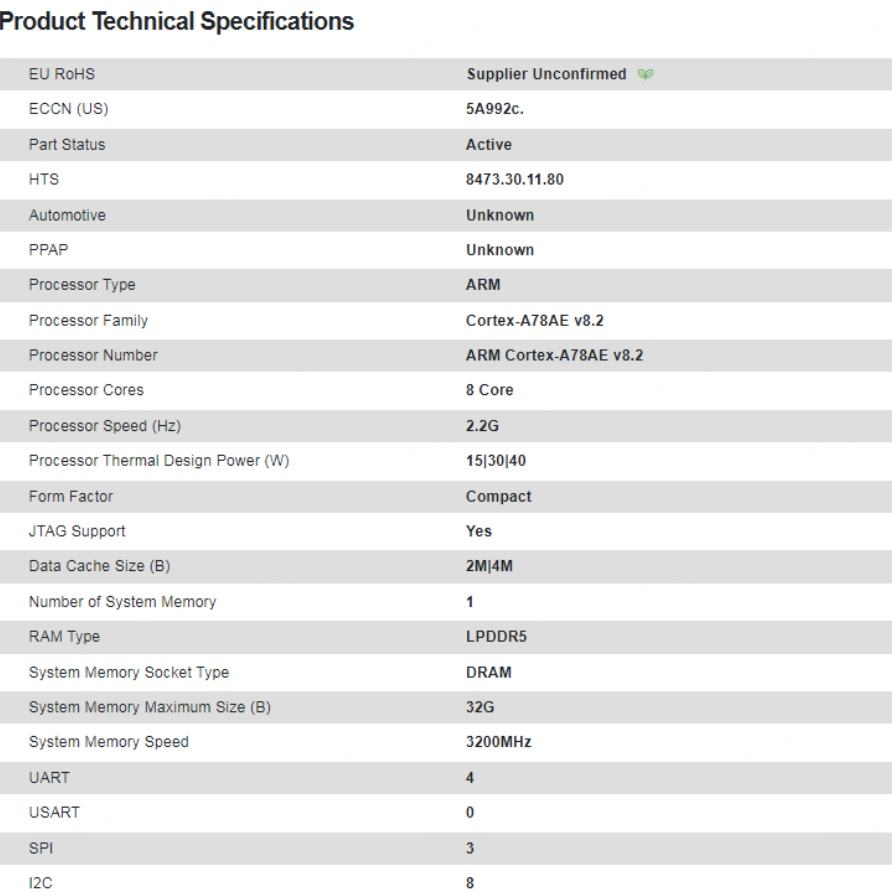
Task: Click the System Memory Maximum Size value 32G
Action: [479, 707]
